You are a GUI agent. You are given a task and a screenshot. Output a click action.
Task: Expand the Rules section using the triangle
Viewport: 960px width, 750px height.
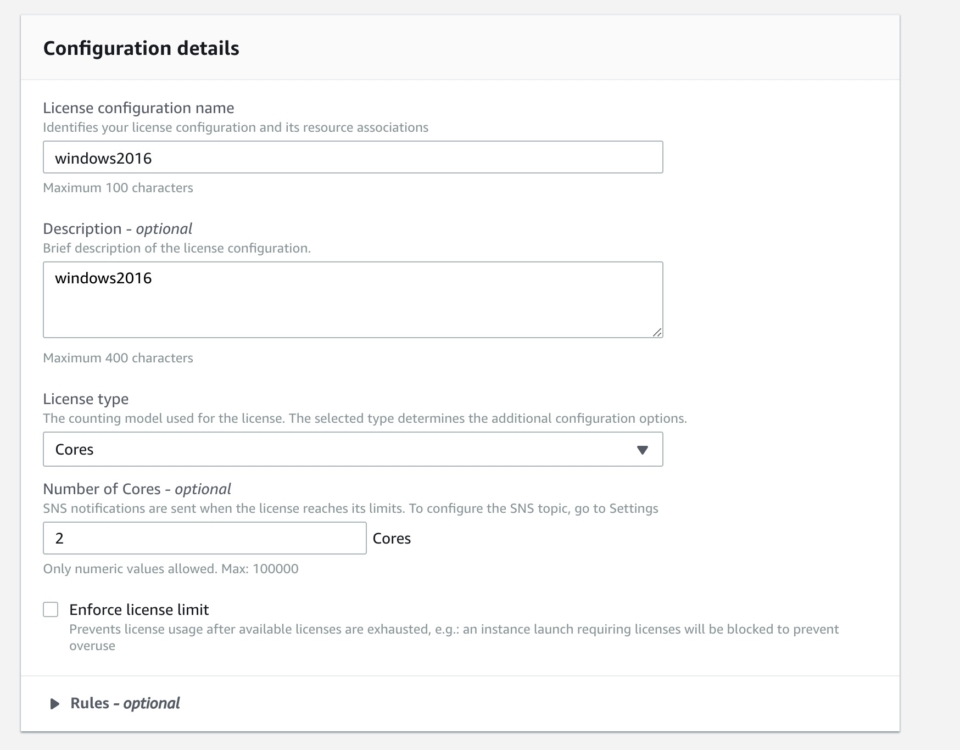54,703
